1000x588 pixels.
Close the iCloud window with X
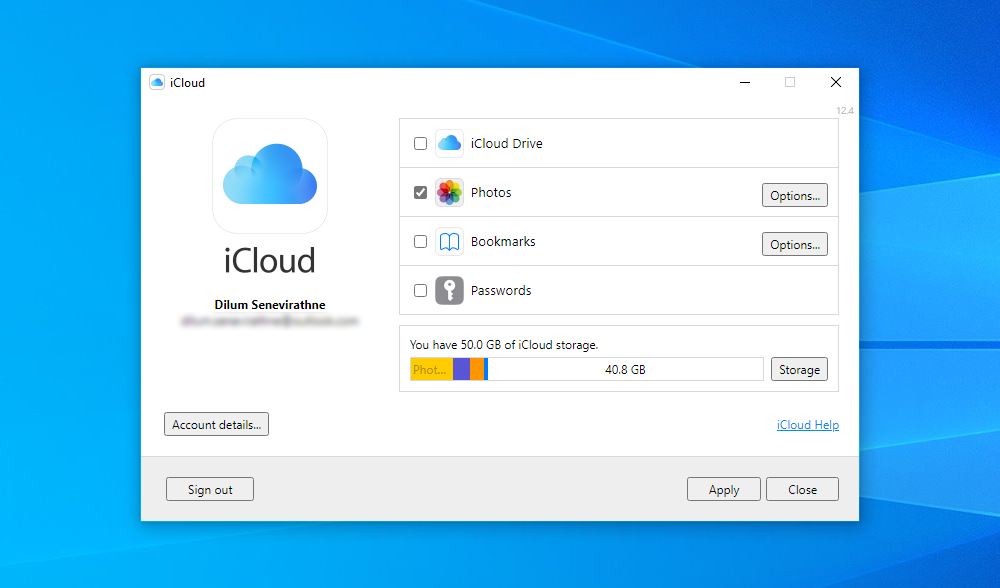point(835,82)
